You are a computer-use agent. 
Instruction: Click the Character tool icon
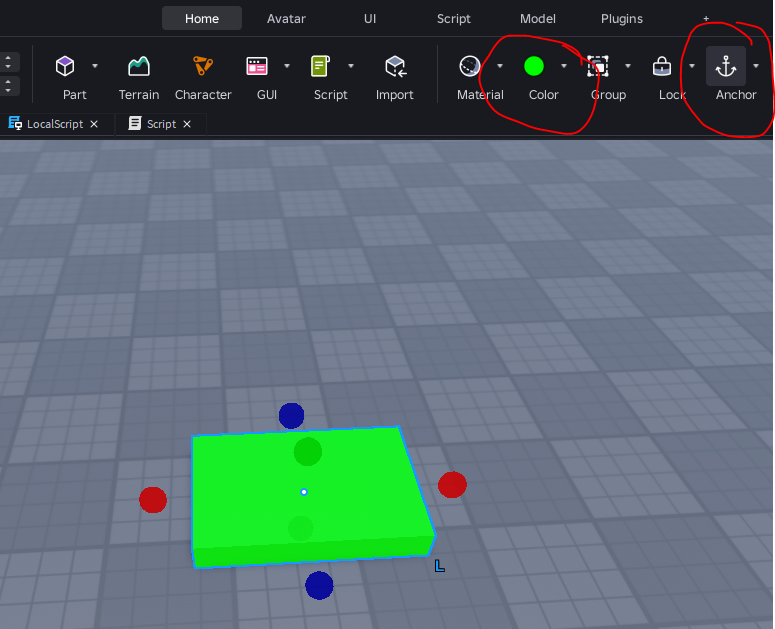click(x=203, y=66)
